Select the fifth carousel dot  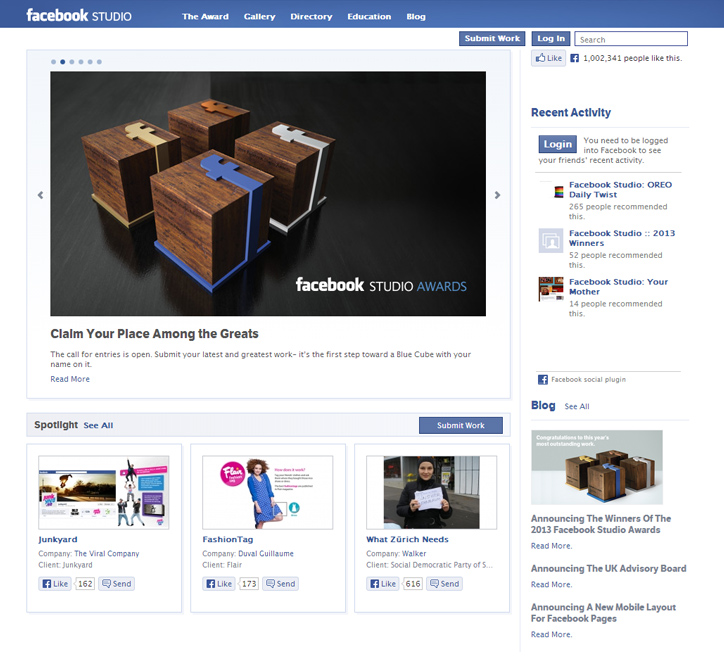tap(90, 61)
